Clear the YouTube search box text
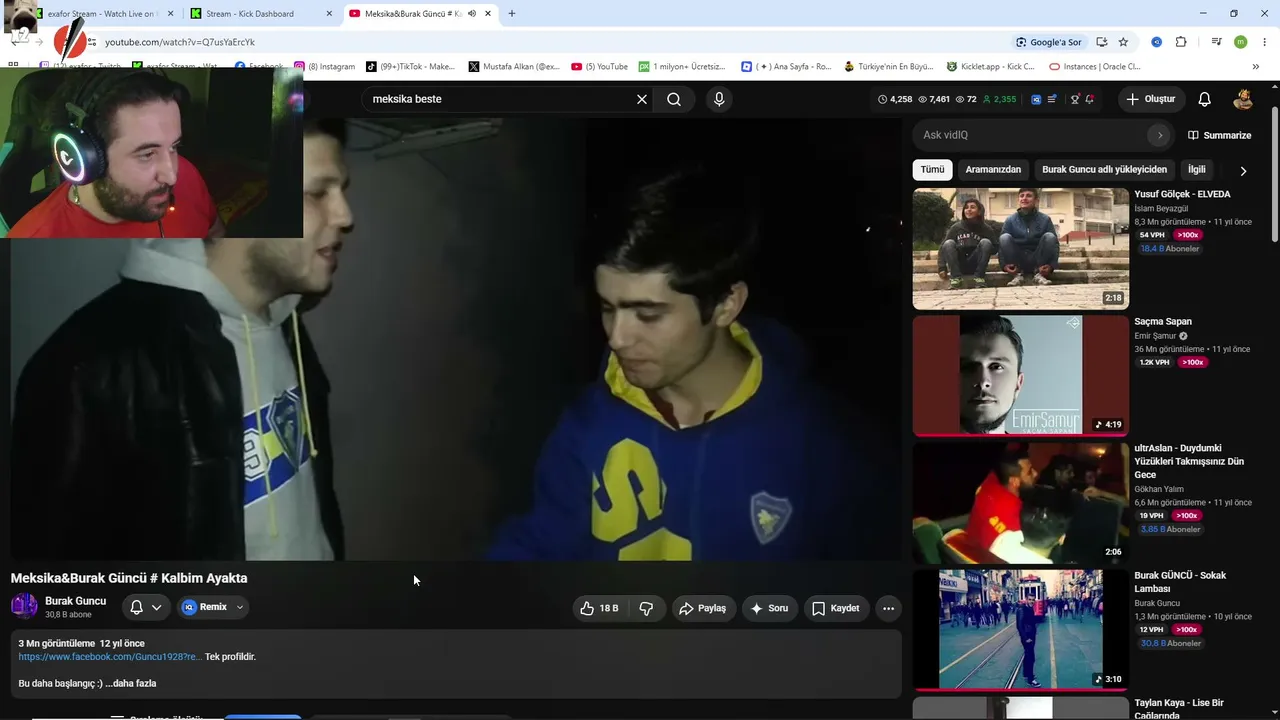 point(642,99)
